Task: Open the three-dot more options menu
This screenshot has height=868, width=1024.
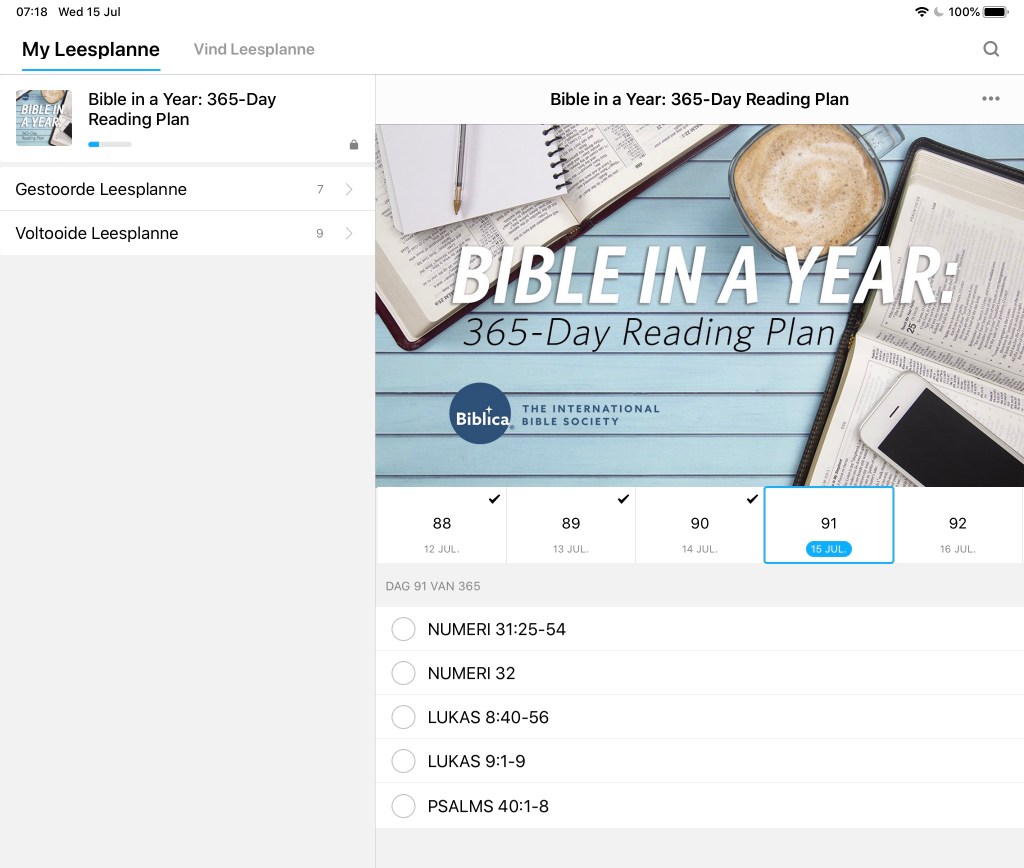Action: coord(991,99)
